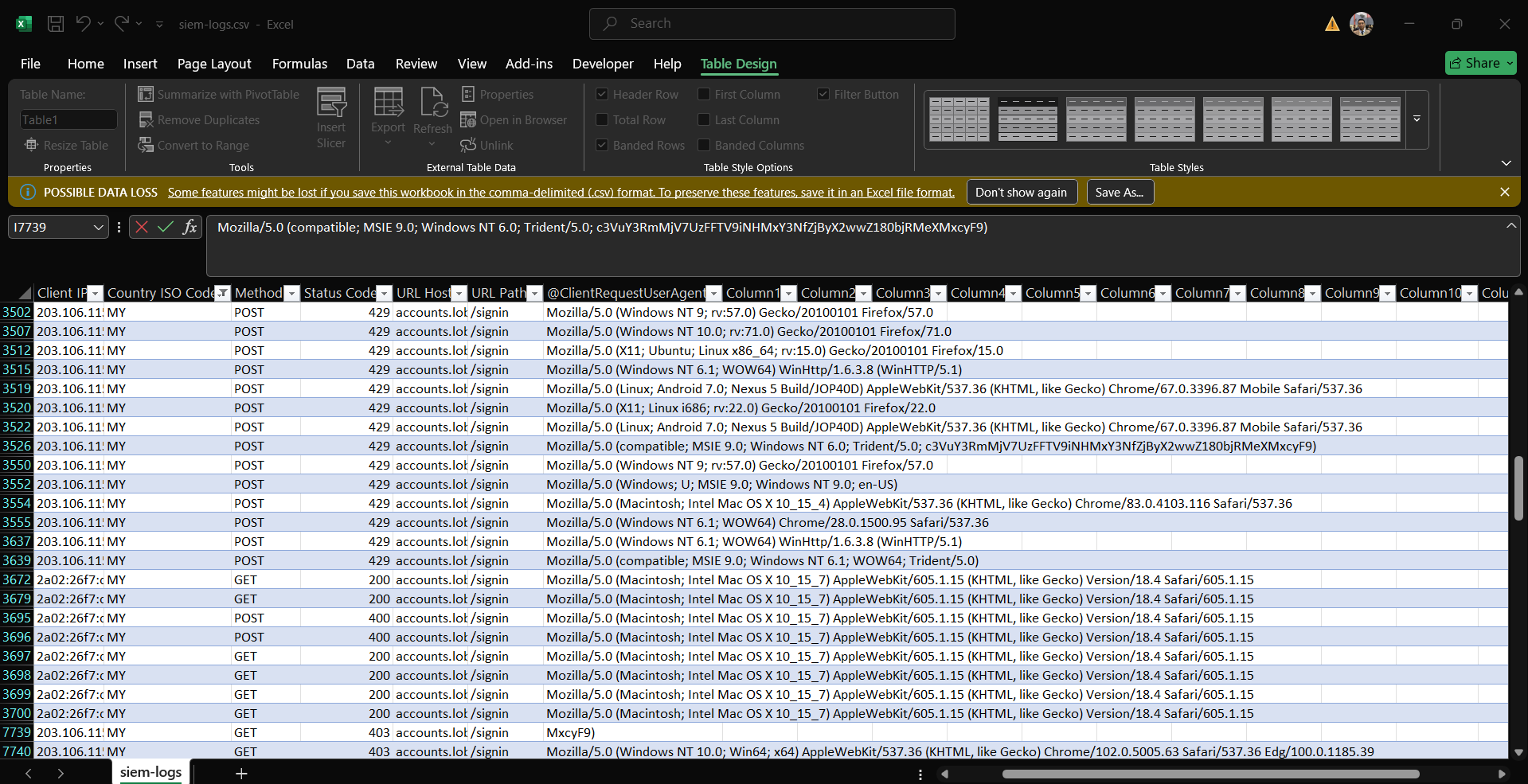Click the Undo arrow icon
Viewport: 1528px width, 784px height.
tap(83, 24)
